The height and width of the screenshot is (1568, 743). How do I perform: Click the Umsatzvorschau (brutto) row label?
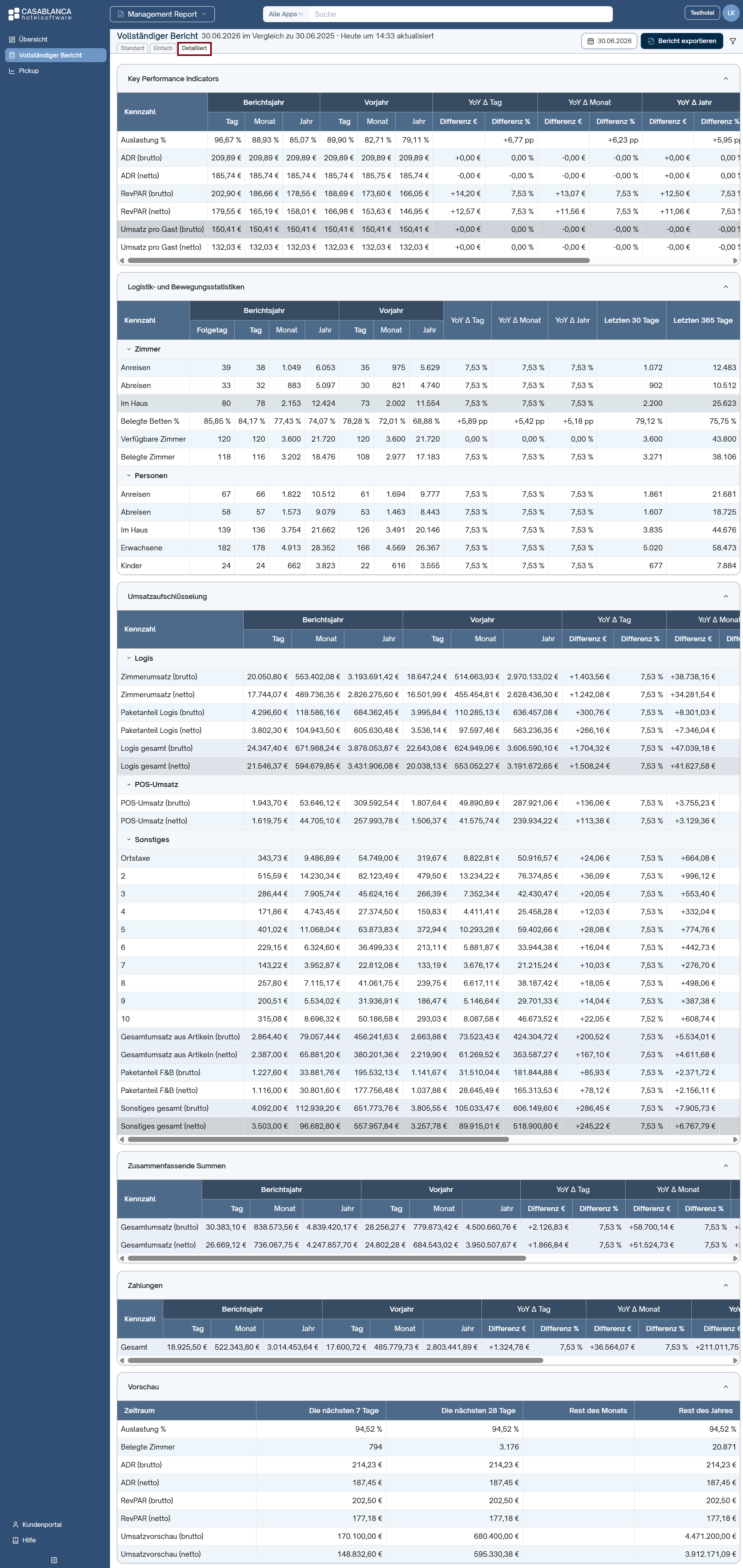point(162,1537)
